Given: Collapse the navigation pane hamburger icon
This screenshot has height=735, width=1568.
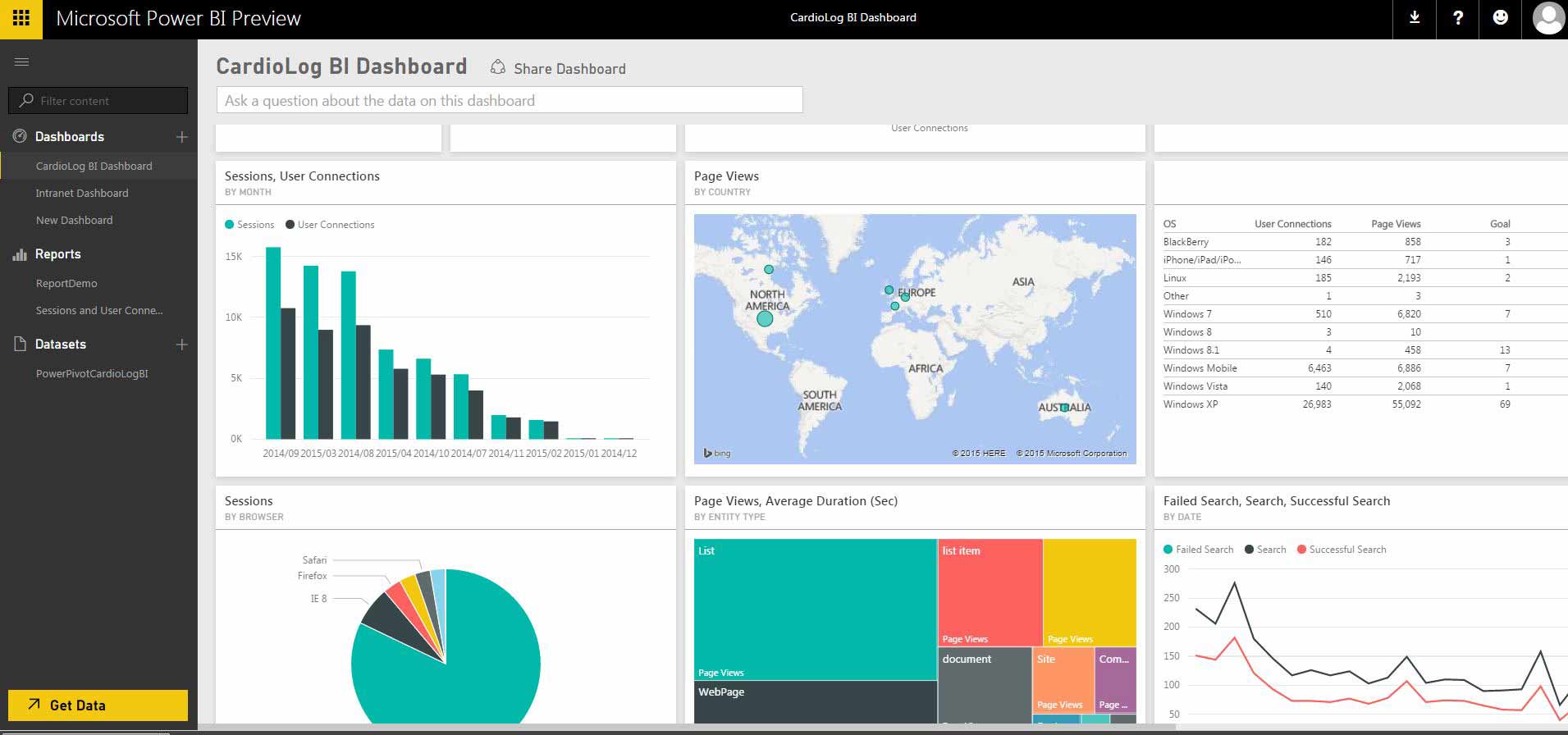Looking at the screenshot, I should coord(22,62).
